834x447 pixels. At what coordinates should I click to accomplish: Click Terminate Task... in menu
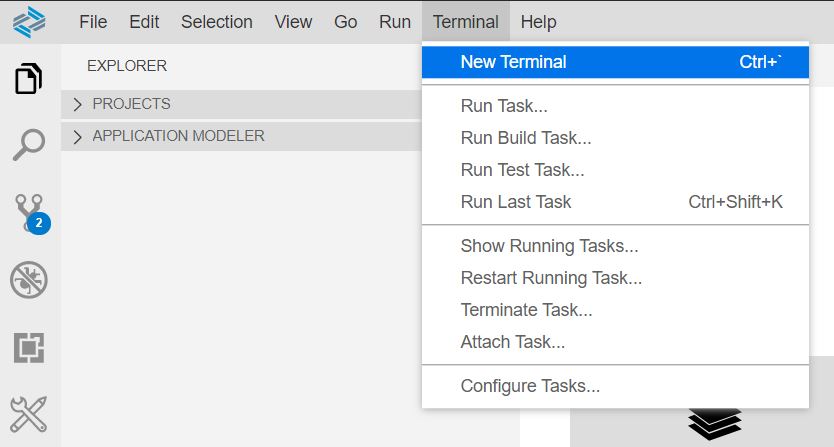[x=526, y=310]
